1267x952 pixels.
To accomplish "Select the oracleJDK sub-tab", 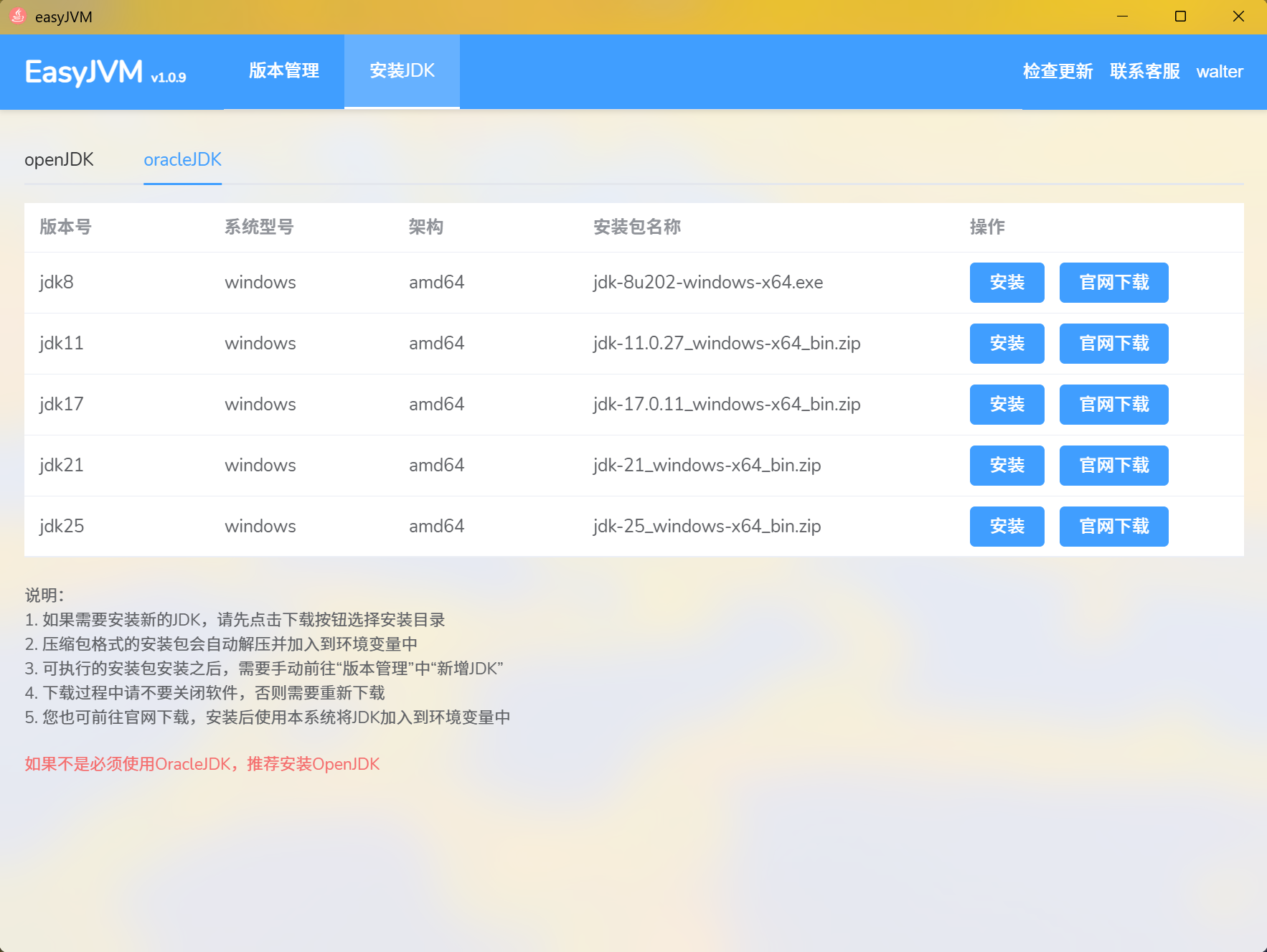I will pyautogui.click(x=182, y=159).
